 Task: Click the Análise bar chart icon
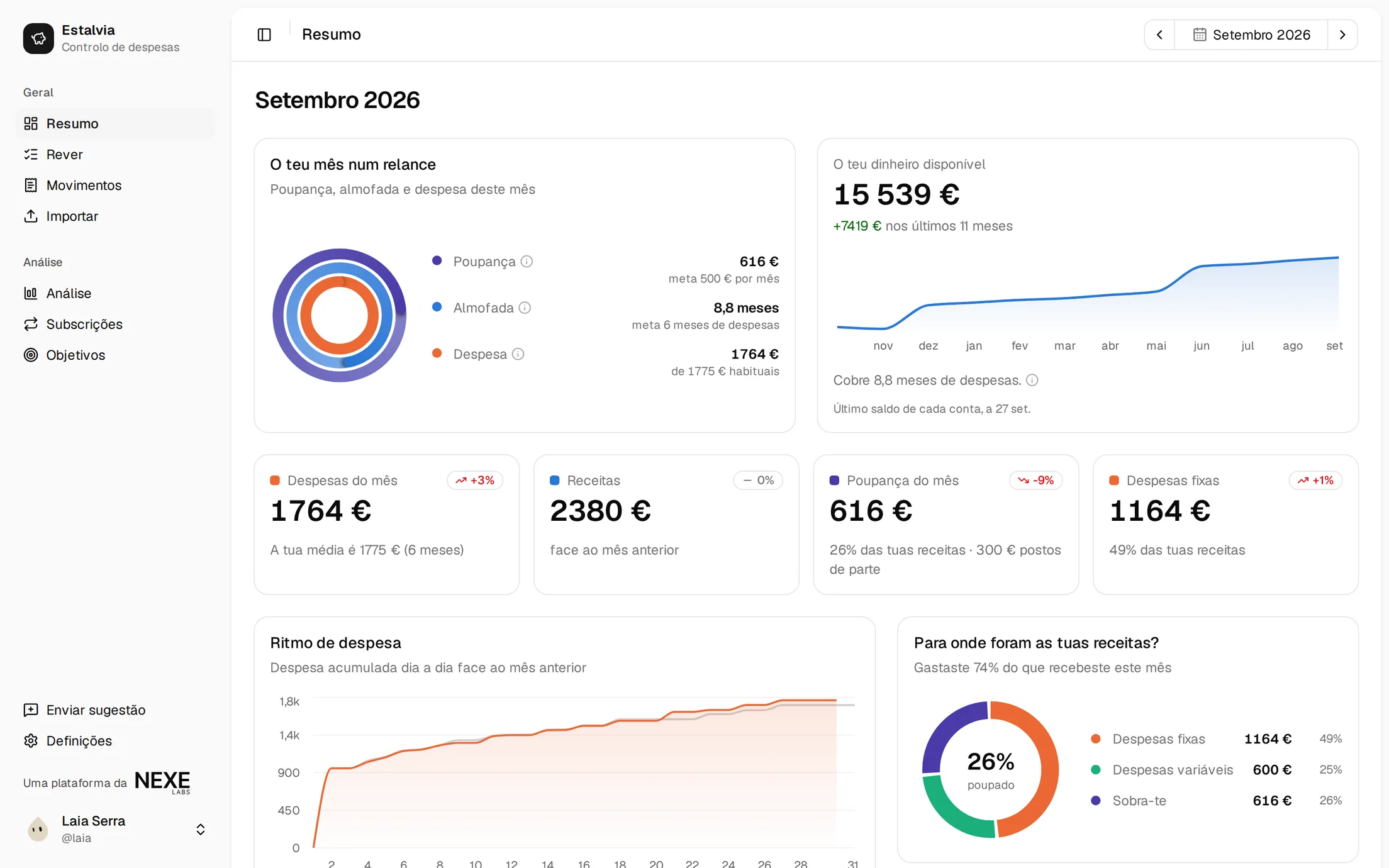point(31,293)
